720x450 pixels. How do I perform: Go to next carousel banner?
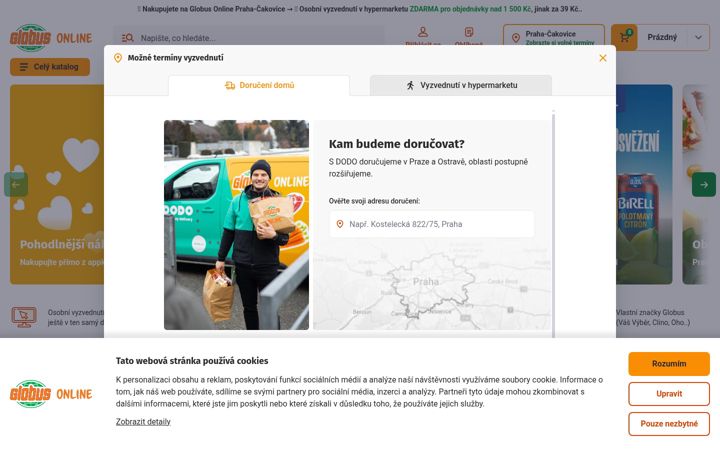[703, 185]
